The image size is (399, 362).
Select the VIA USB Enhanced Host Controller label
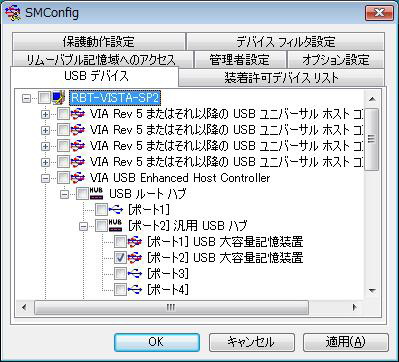click(x=180, y=178)
